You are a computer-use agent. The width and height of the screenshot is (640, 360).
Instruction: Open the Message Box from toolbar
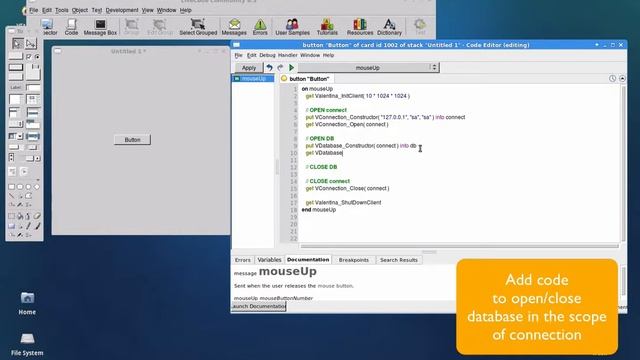click(100, 27)
